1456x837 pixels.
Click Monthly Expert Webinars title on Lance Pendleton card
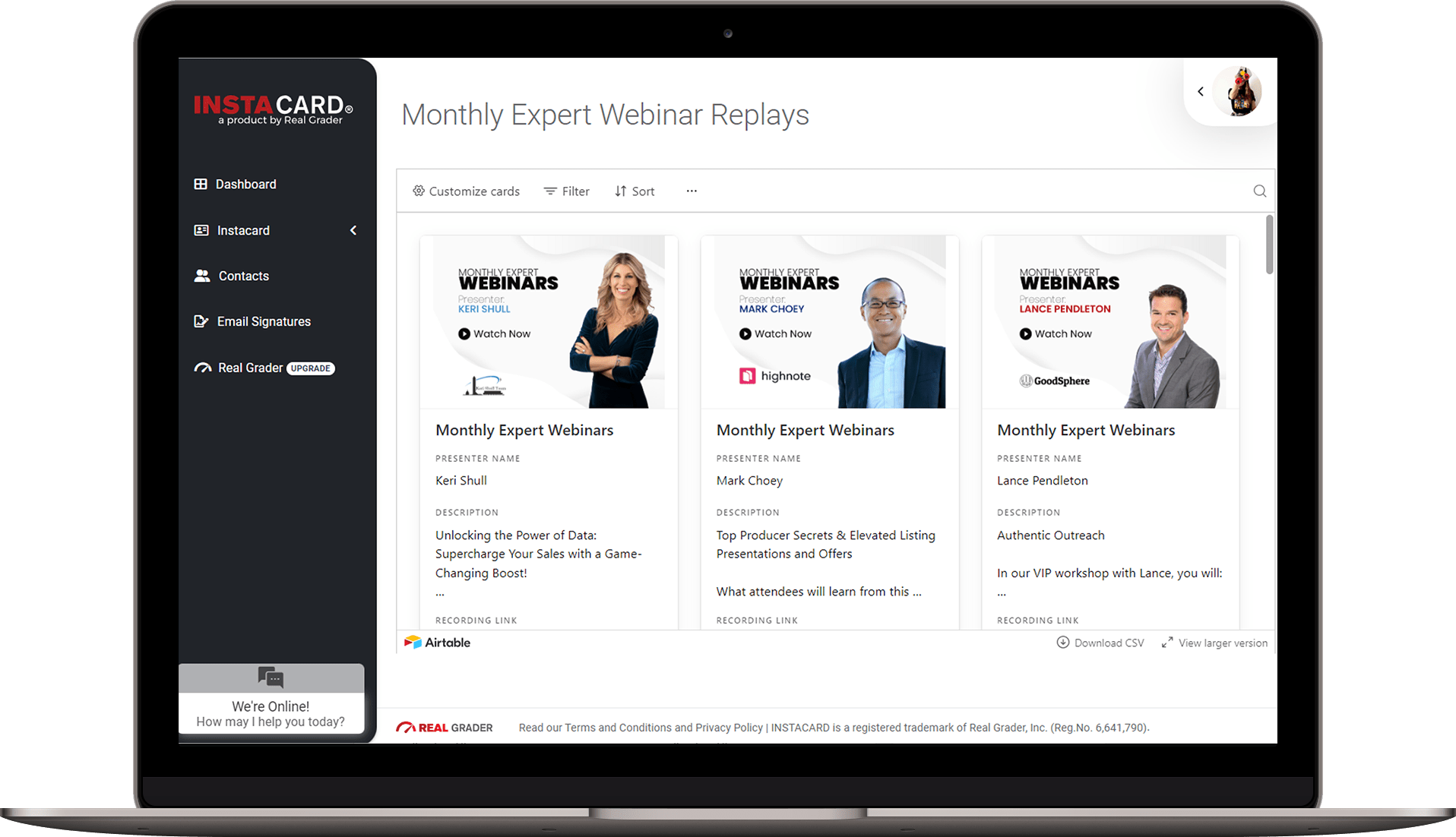pyautogui.click(x=1086, y=430)
